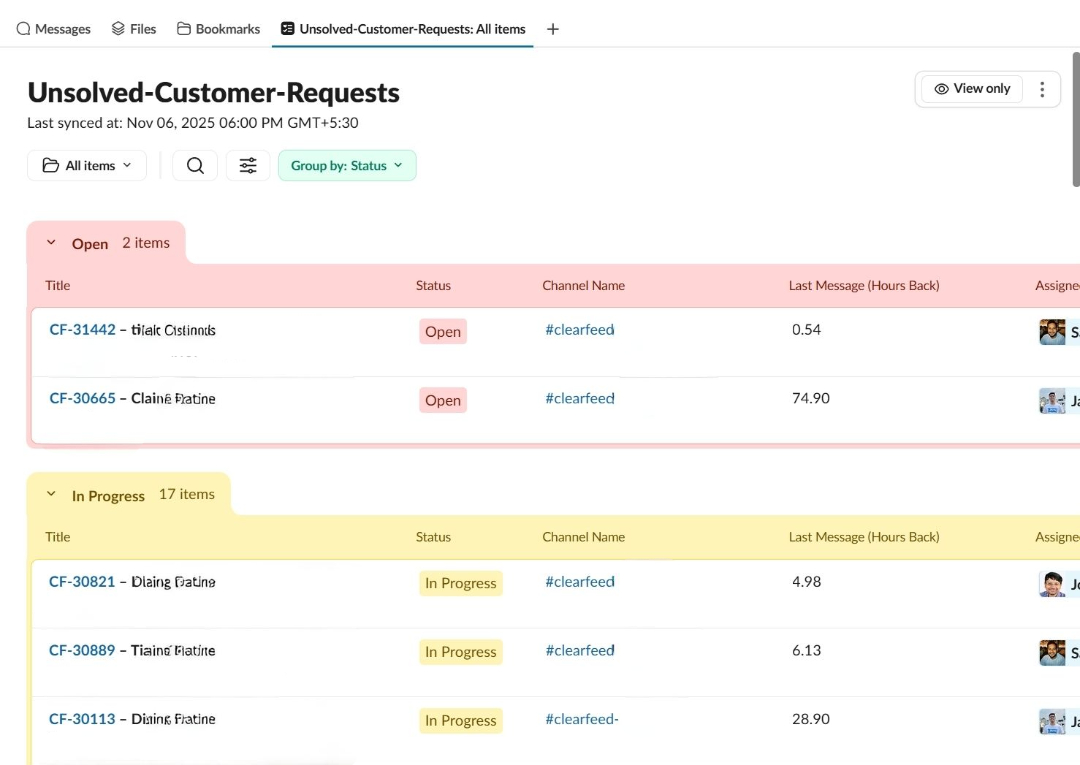Image resolution: width=1080 pixels, height=765 pixels.
Task: Collapse the In Progress section
Action: point(51,493)
